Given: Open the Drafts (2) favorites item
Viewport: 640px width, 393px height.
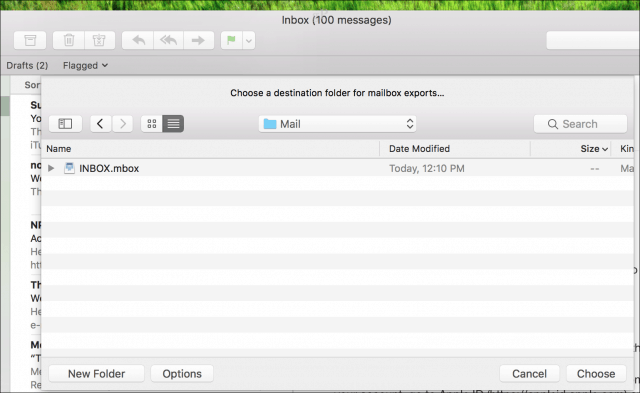Looking at the screenshot, I should point(27,65).
